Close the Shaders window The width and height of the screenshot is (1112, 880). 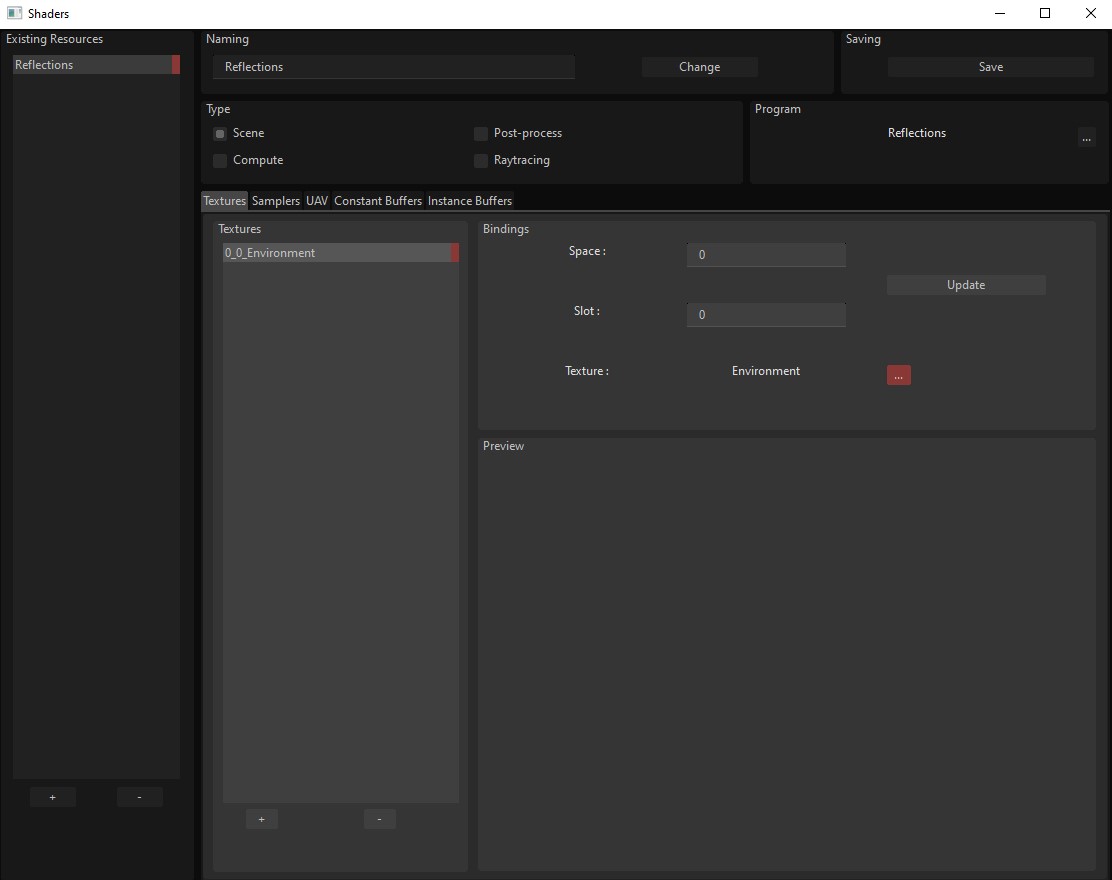(x=1091, y=13)
